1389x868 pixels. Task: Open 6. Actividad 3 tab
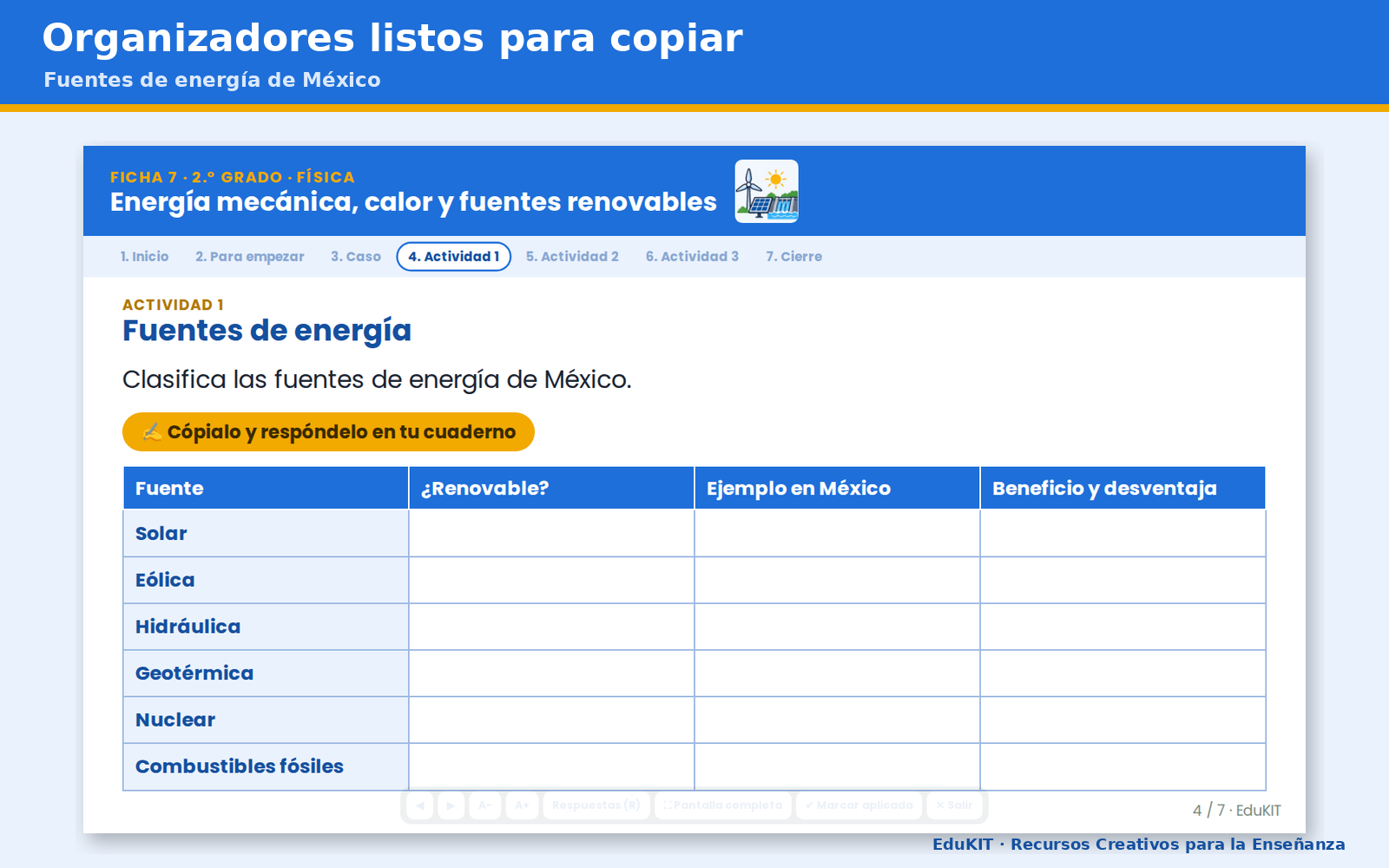pos(692,257)
